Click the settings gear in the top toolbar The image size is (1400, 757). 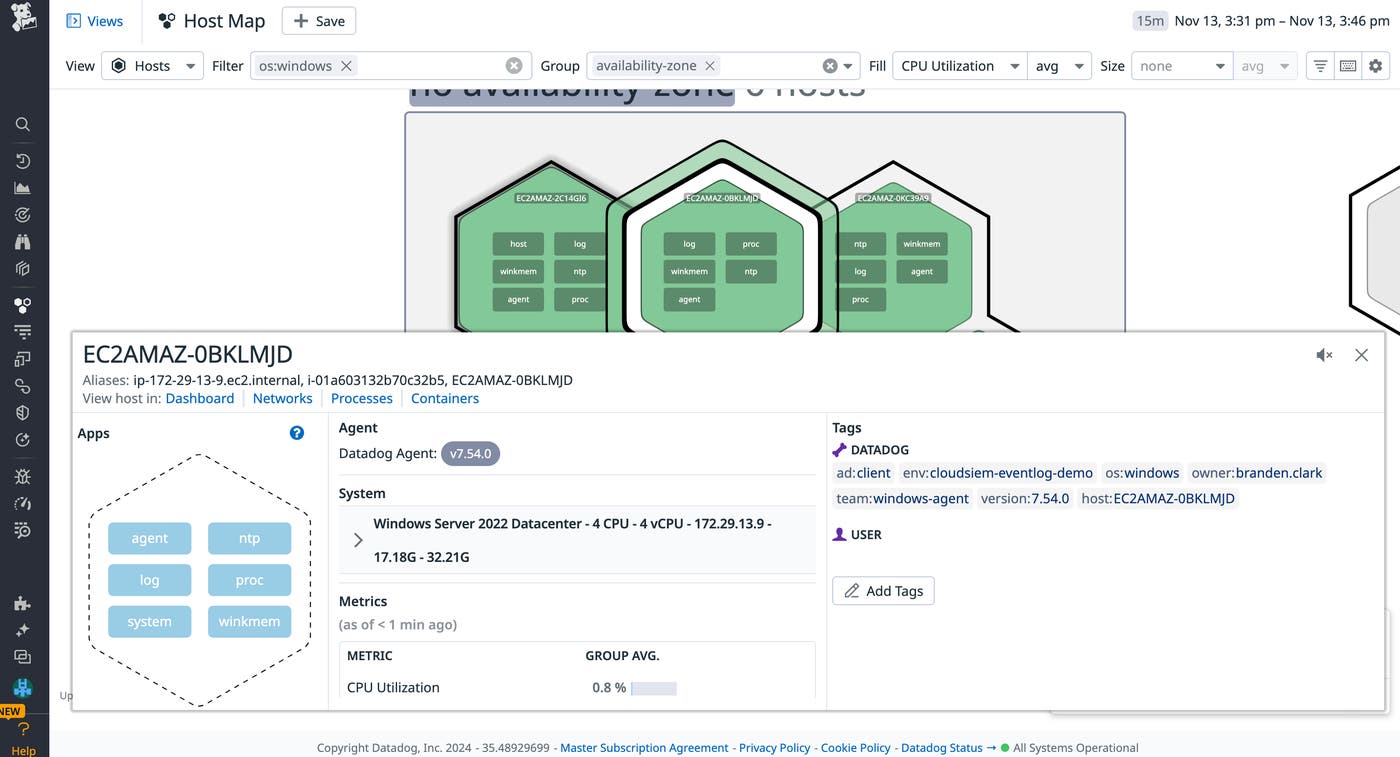[x=1376, y=65]
